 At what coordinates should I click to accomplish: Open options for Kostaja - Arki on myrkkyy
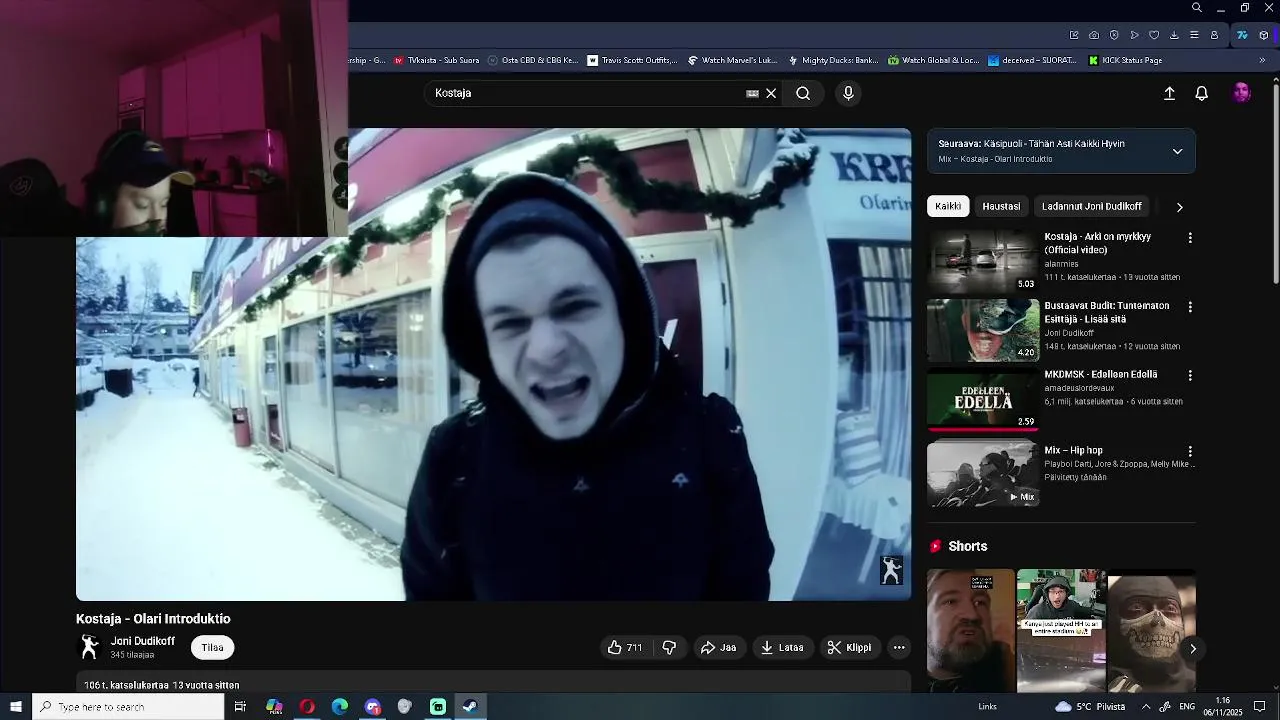(1190, 238)
